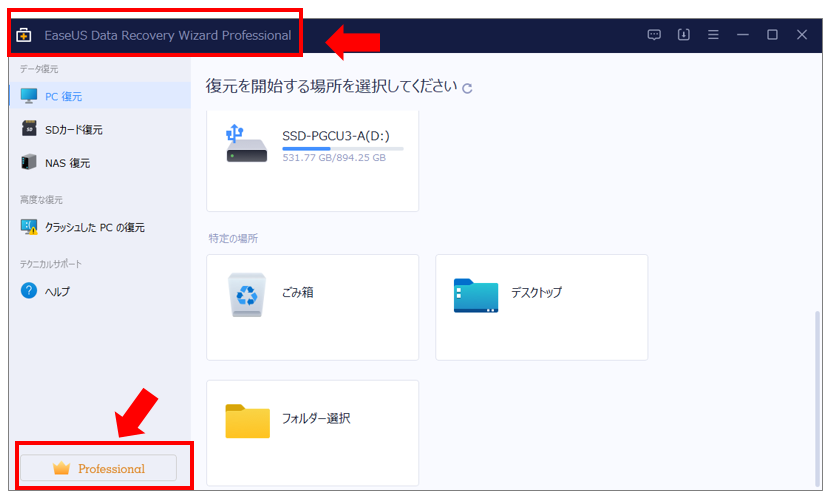This screenshot has height=503, width=836.
Task: Click the 531.77 GB/894.25 GB capacity text
Action: (x=334, y=158)
